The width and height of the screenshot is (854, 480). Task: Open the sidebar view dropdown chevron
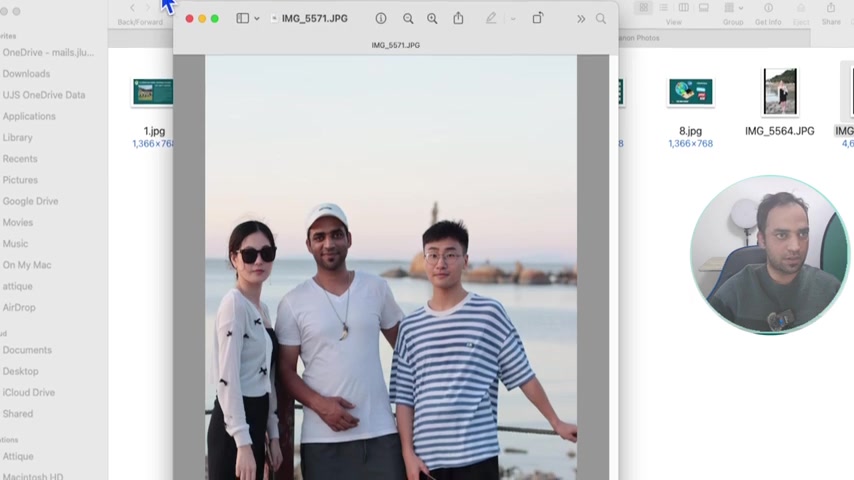[x=257, y=19]
